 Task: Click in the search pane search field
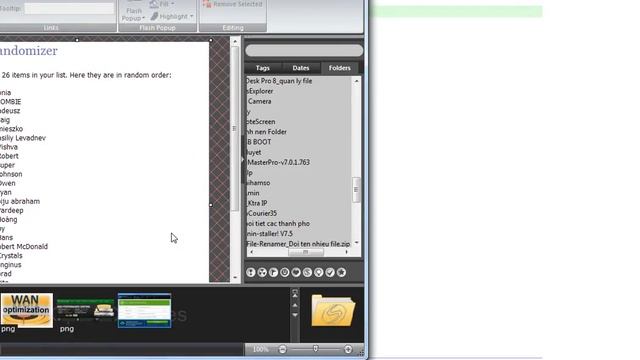click(304, 51)
